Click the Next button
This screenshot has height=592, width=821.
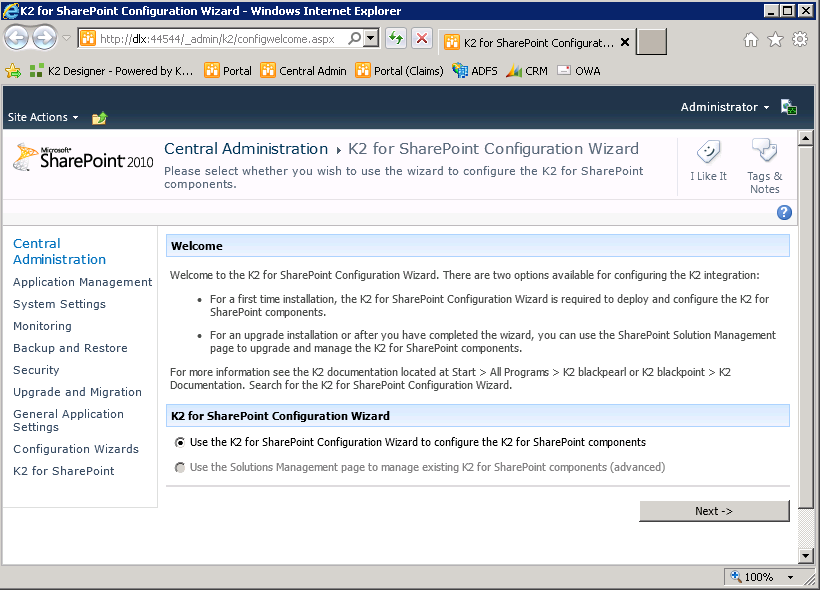click(713, 510)
